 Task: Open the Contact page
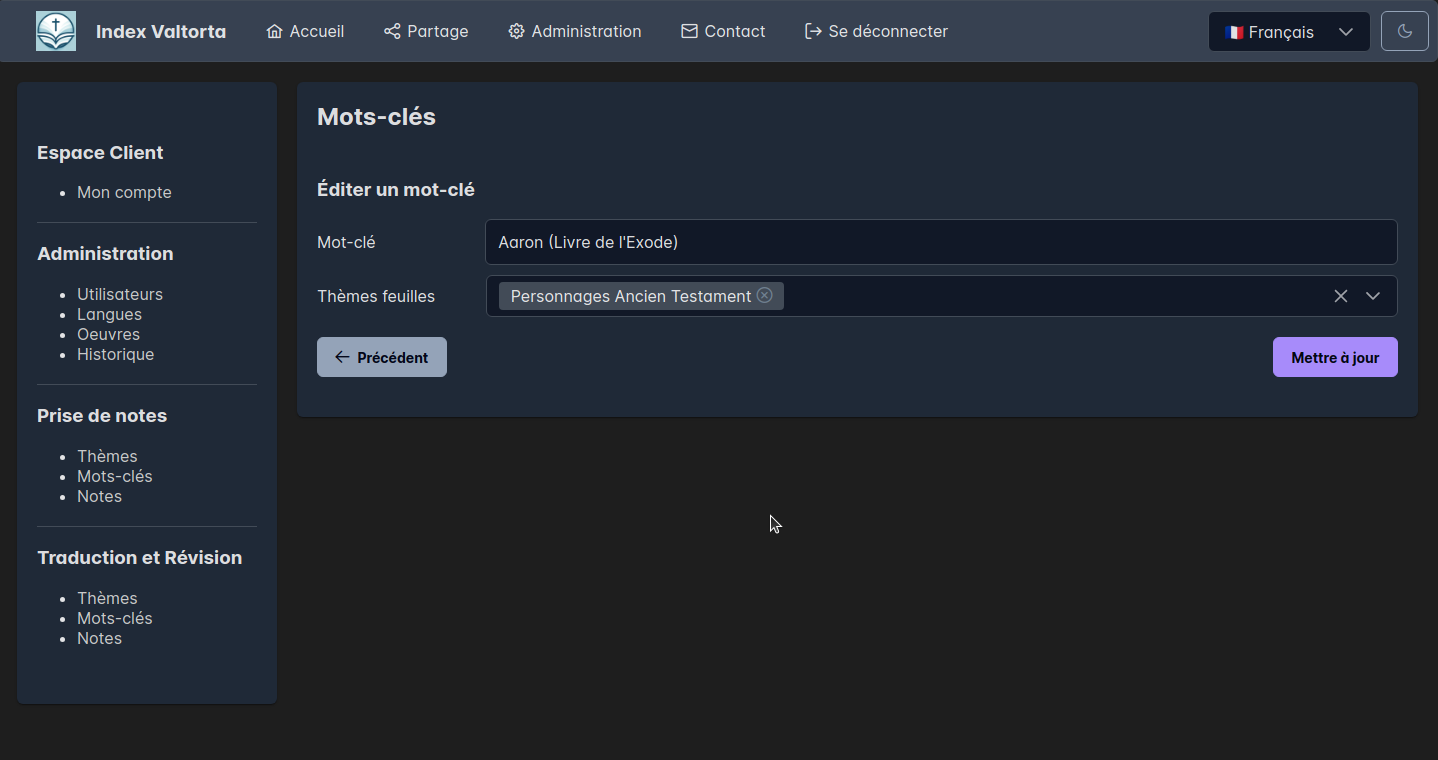(x=723, y=31)
